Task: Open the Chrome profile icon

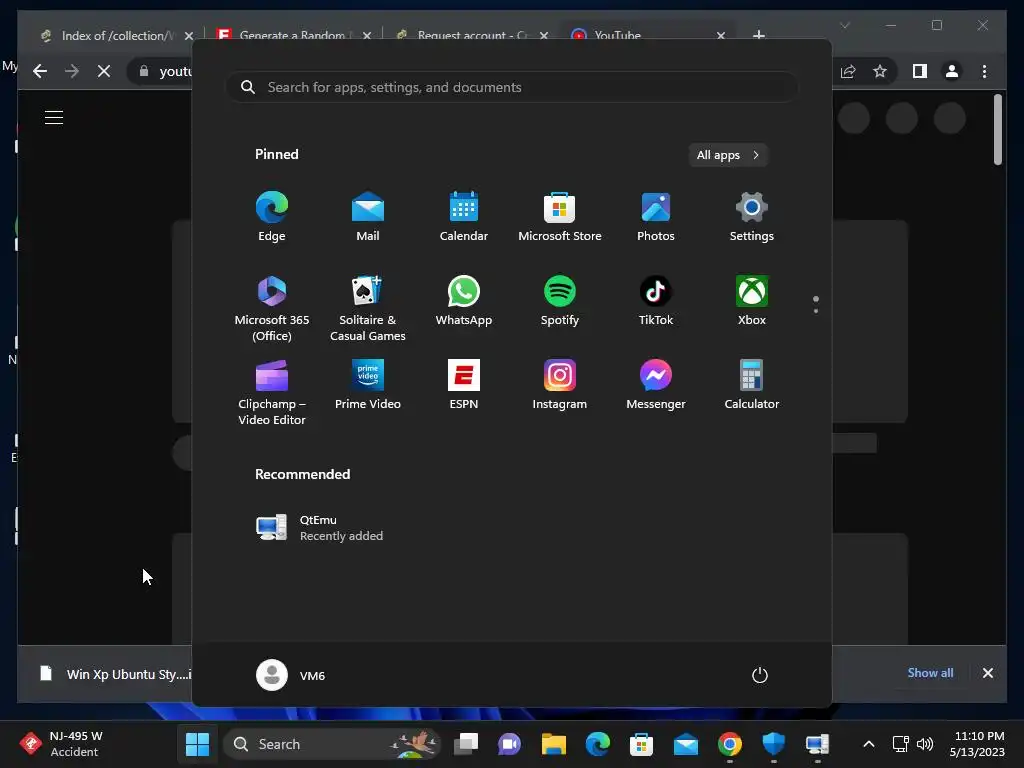Action: coord(952,71)
